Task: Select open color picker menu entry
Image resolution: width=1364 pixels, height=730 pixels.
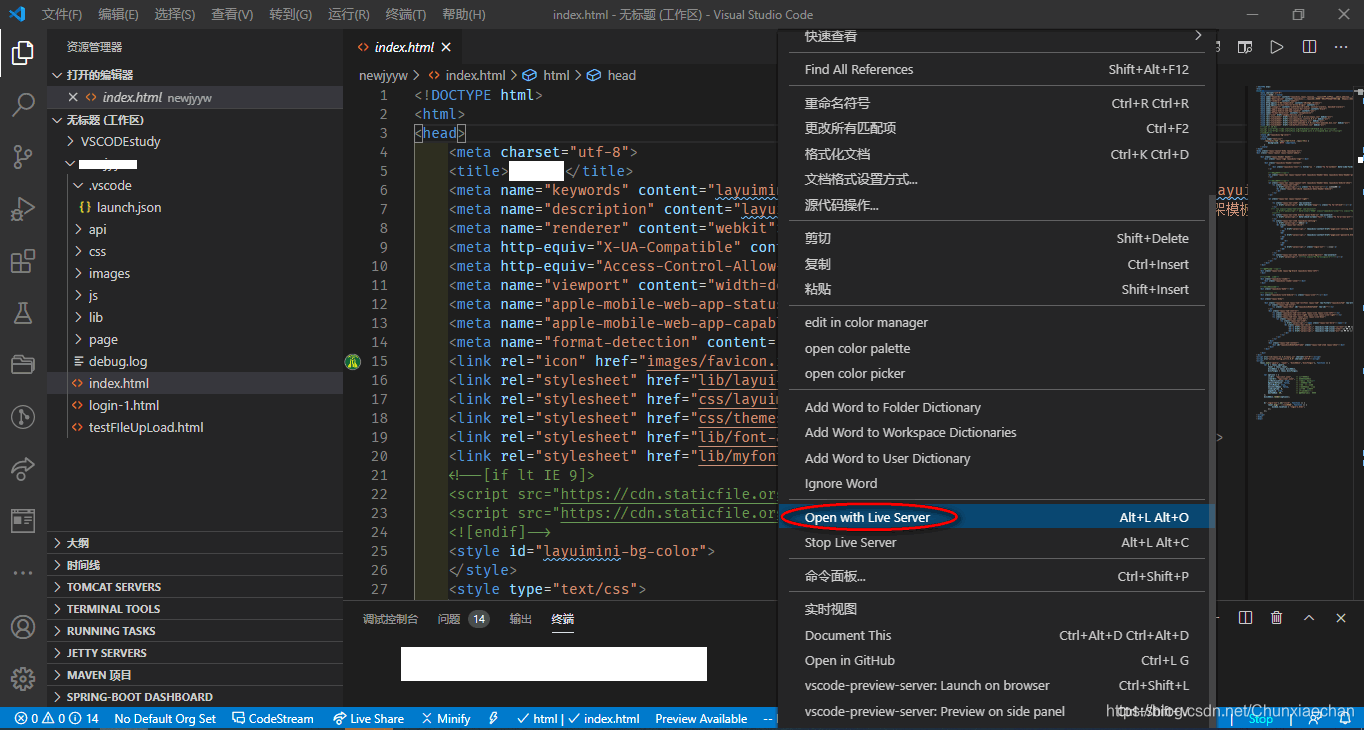Action: coord(995,373)
